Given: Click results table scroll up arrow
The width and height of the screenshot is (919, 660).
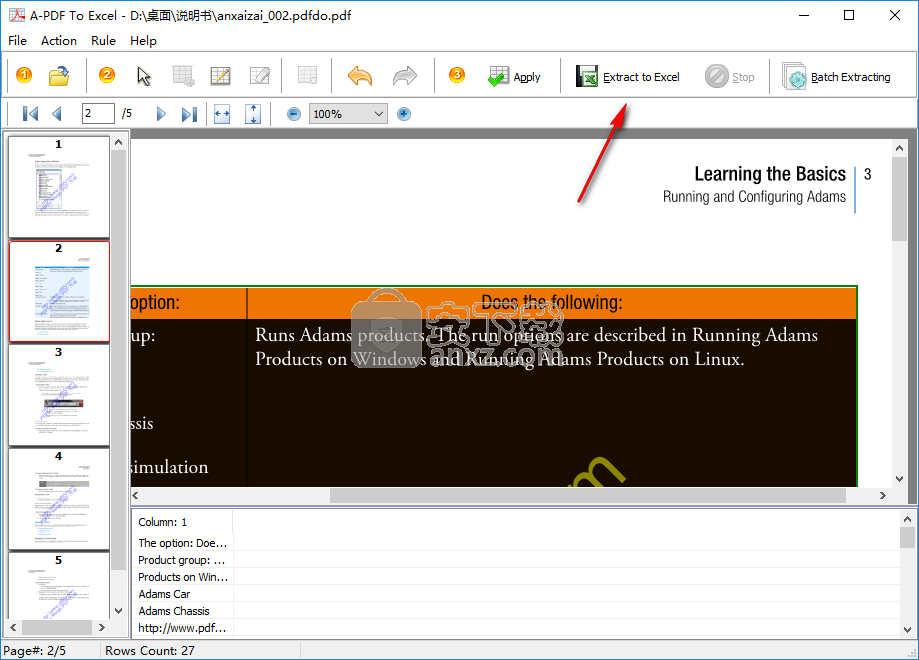Looking at the screenshot, I should point(907,519).
